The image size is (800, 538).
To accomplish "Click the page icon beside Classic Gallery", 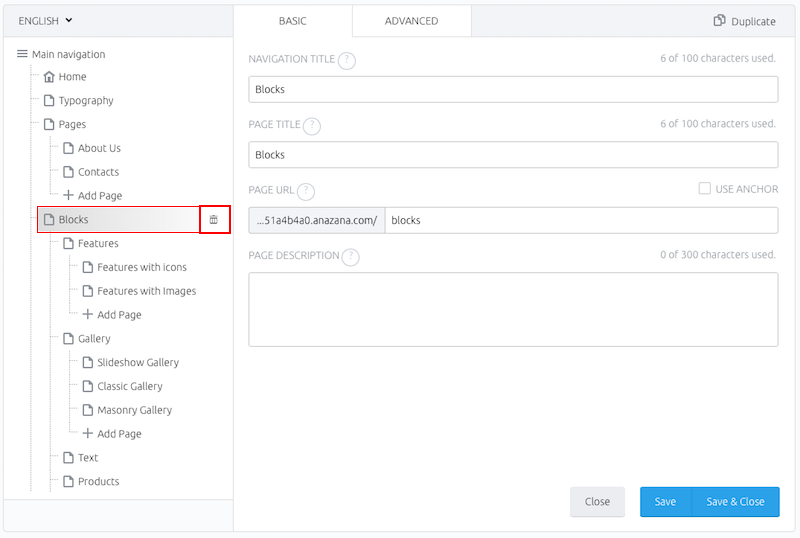I will [88, 386].
